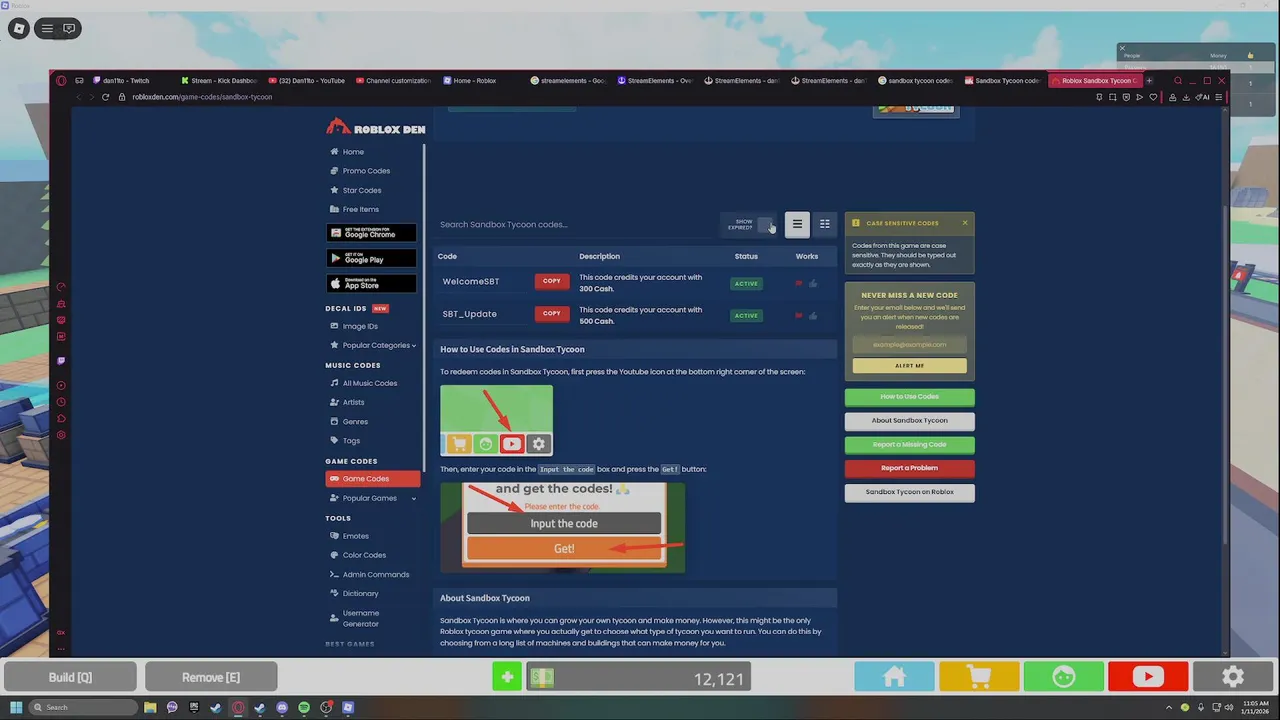This screenshot has height=720, width=1280.
Task: Dismiss the Case Sensitive Codes notice
Action: click(x=965, y=223)
